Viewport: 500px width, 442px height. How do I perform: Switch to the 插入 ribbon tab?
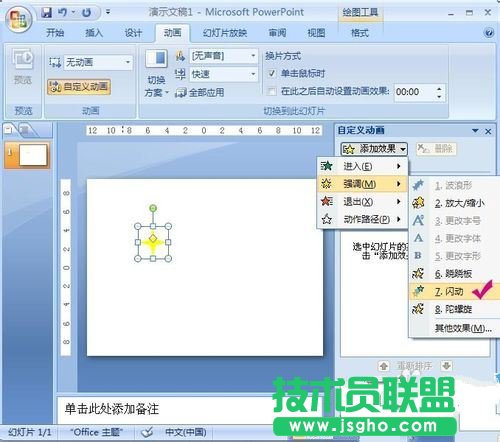pos(94,33)
